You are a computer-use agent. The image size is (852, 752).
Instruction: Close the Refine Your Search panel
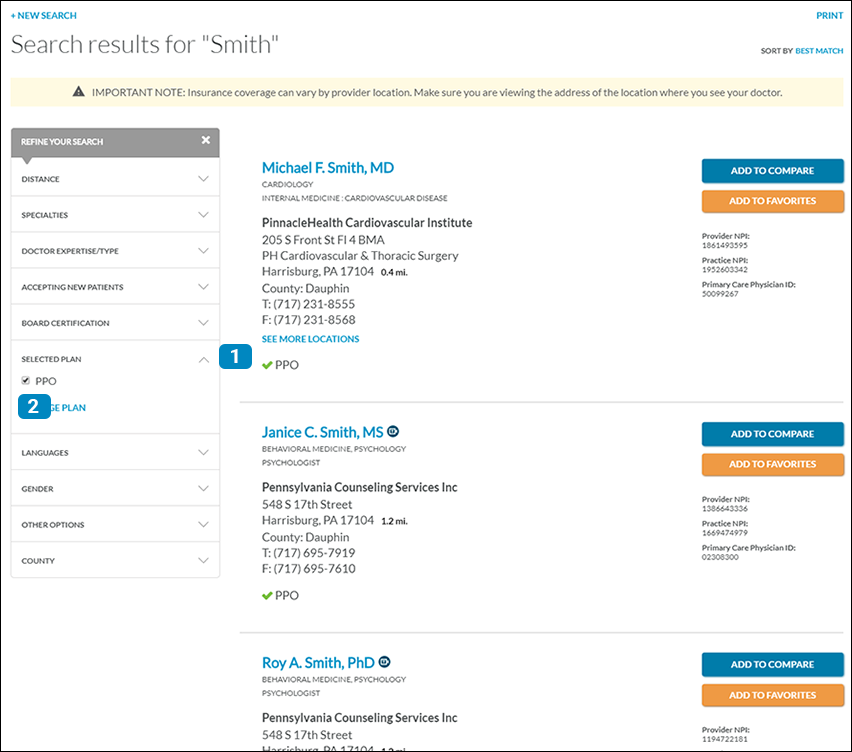click(x=205, y=140)
